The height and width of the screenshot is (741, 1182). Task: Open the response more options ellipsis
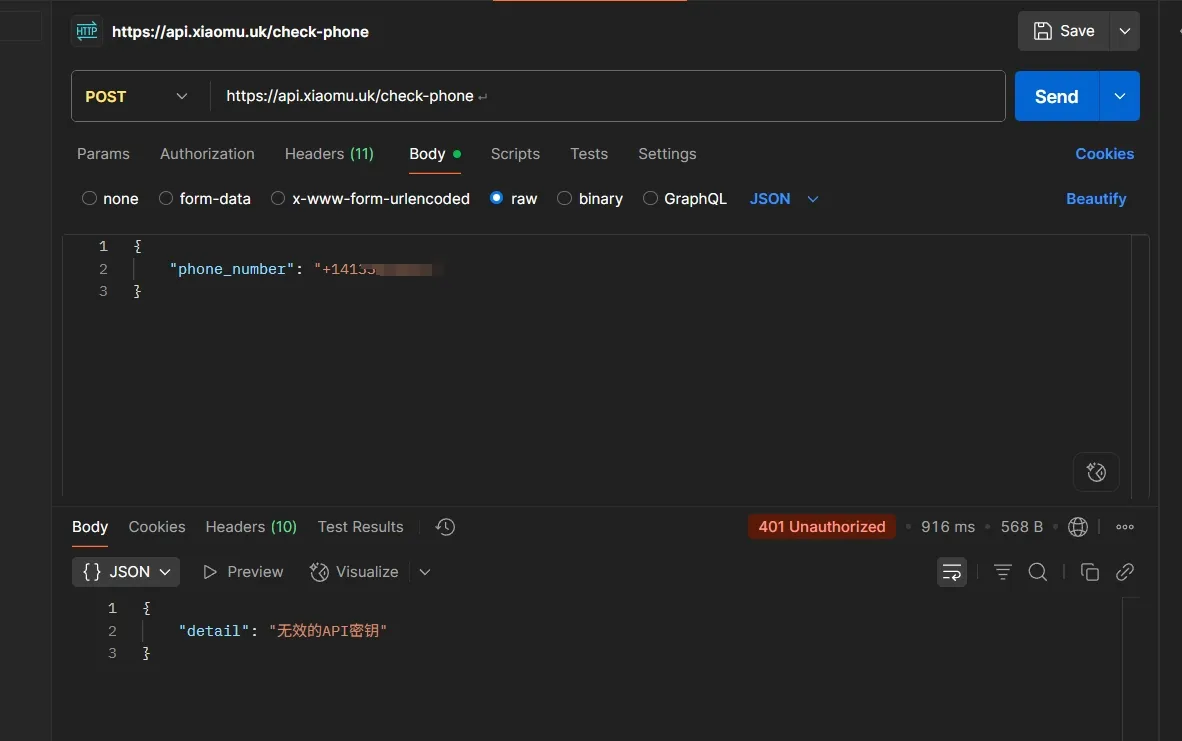click(x=1125, y=527)
